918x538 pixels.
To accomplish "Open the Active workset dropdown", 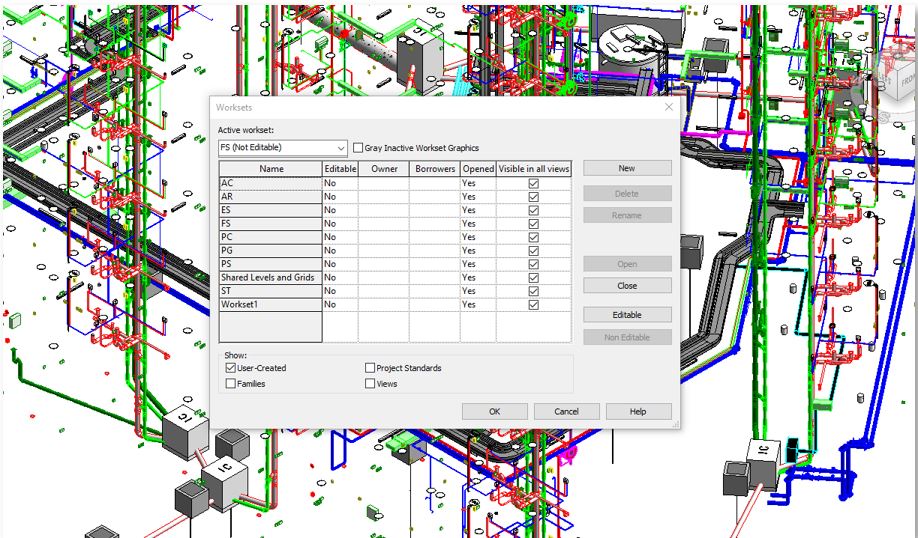I will coord(341,148).
